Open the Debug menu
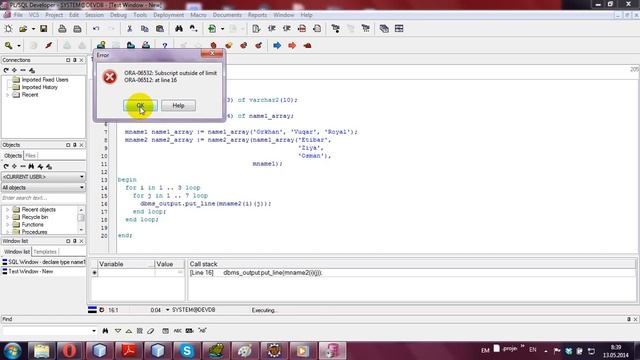The height and width of the screenshot is (360, 640). pos(118,15)
